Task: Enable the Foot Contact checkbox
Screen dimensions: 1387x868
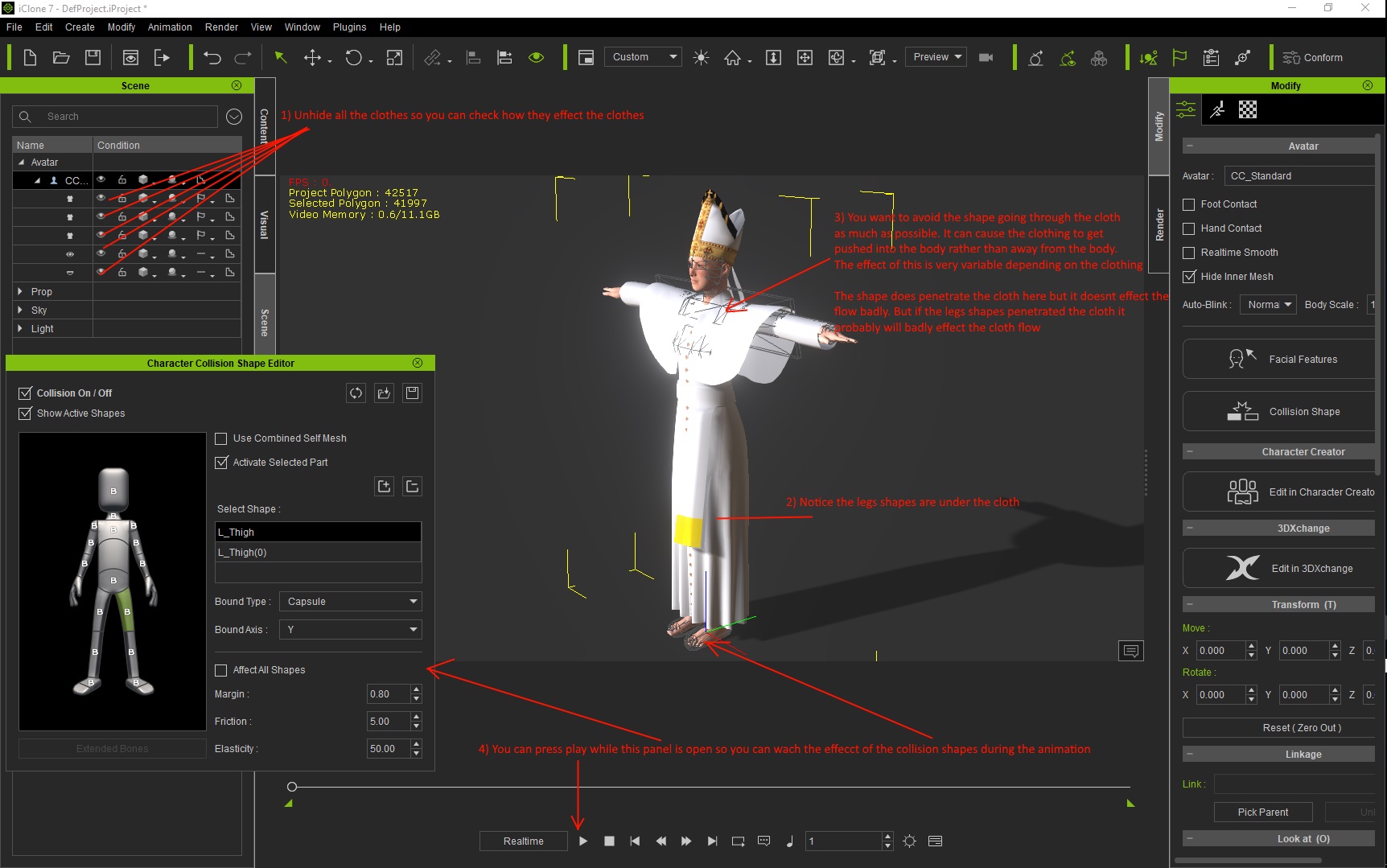Action: [1188, 204]
